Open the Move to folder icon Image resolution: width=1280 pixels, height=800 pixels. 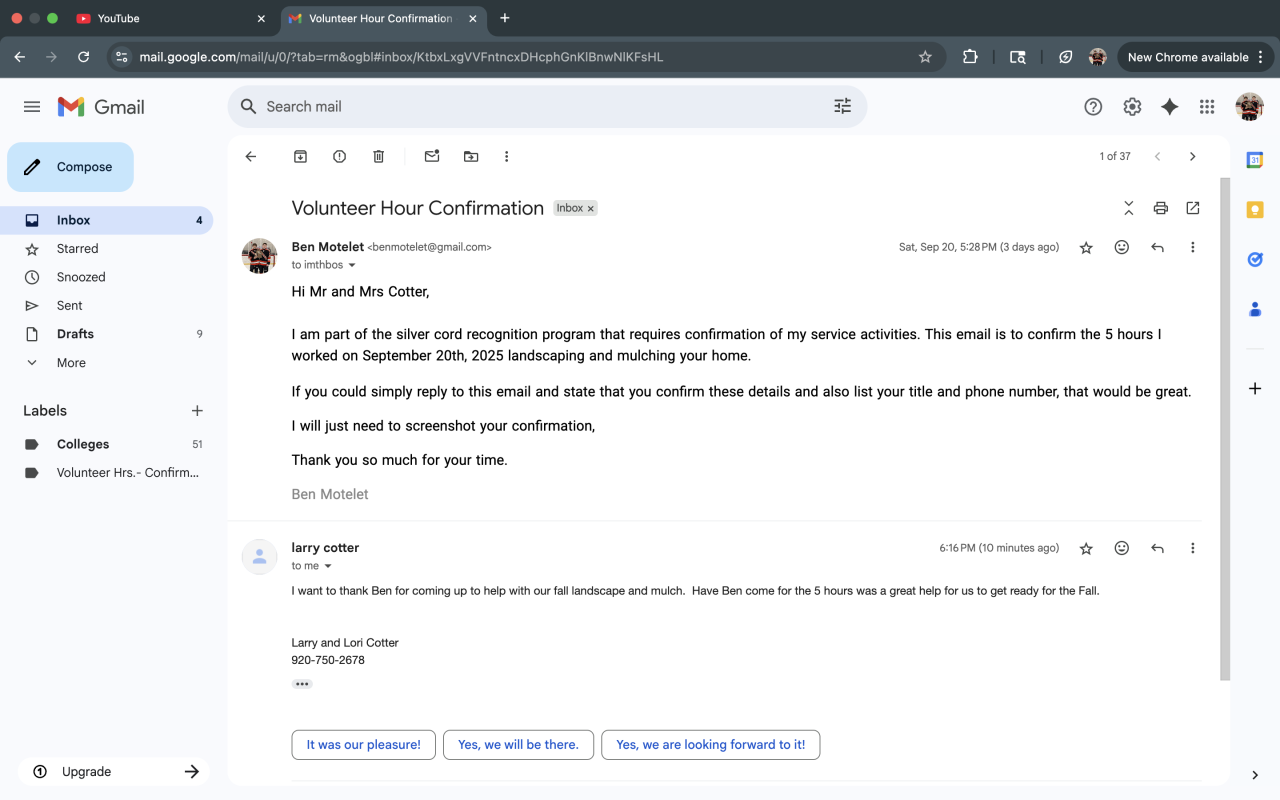point(471,156)
